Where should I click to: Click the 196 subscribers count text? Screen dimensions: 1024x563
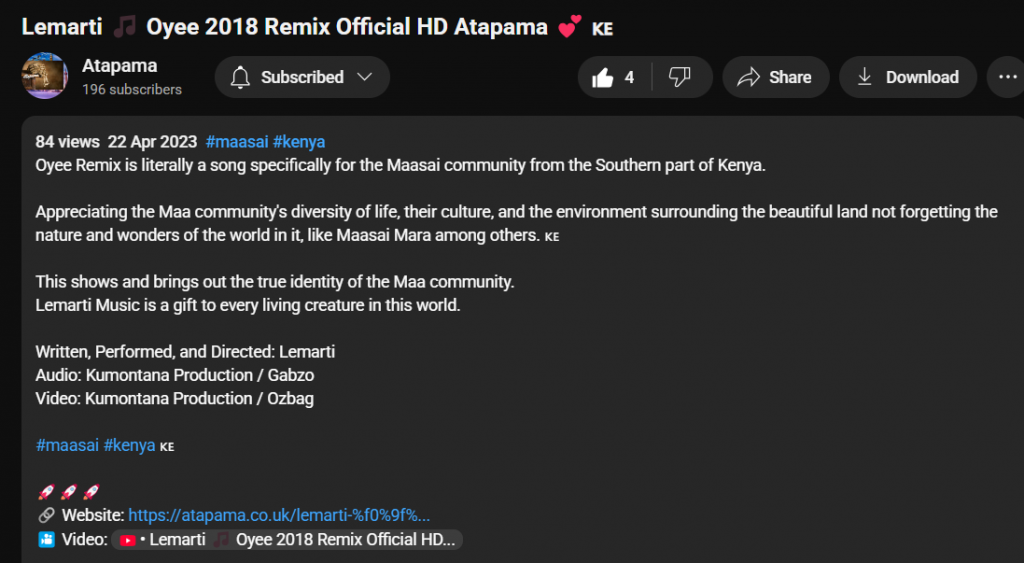(132, 90)
